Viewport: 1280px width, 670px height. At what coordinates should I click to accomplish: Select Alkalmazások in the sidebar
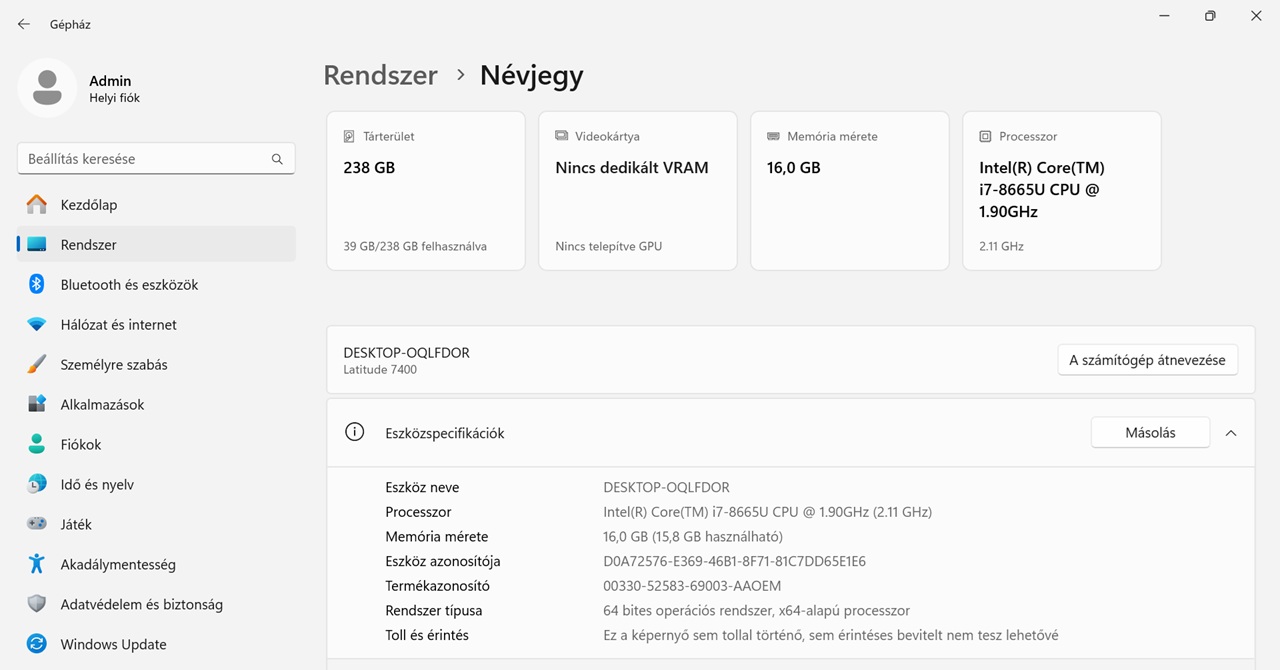pyautogui.click(x=156, y=404)
